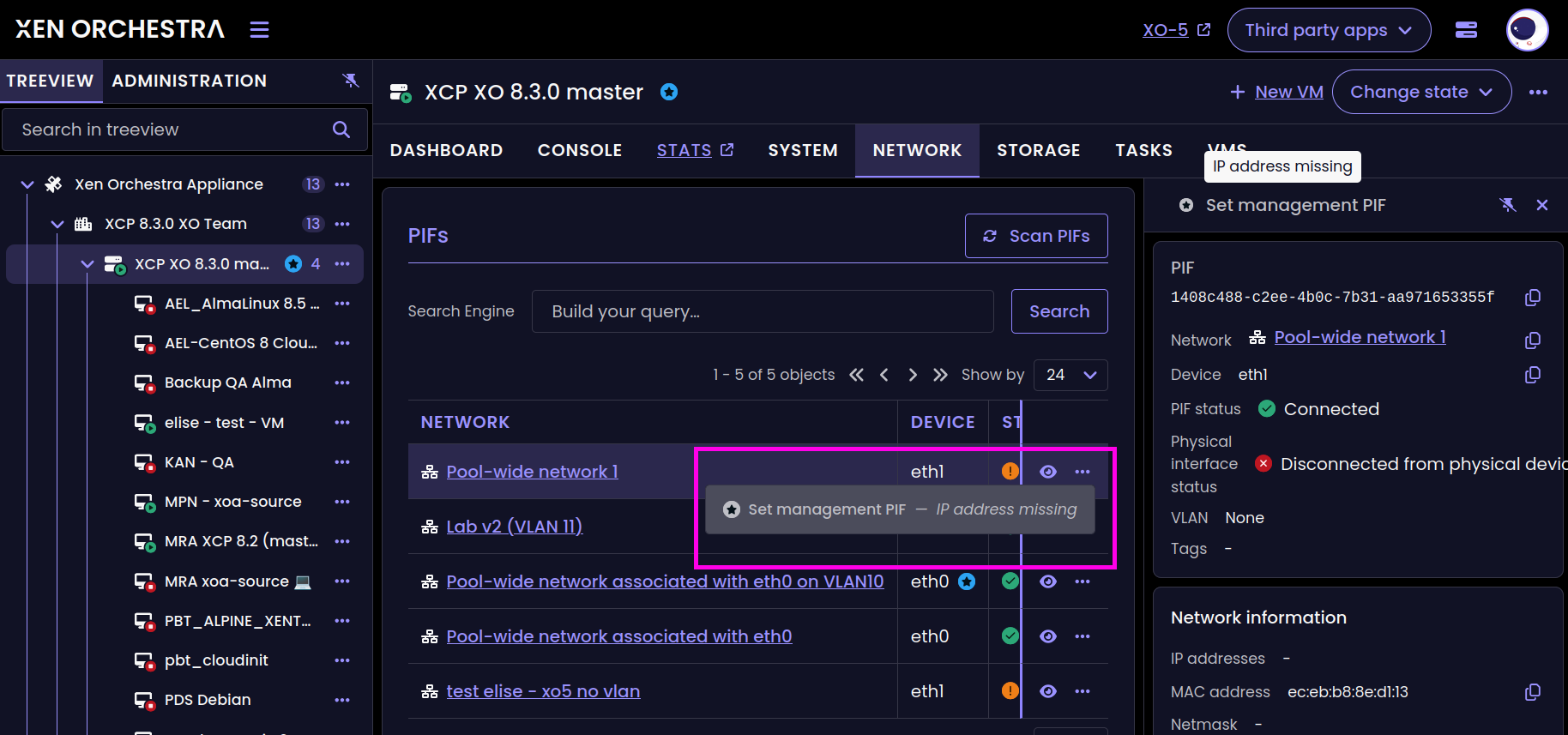Screen dimensions: 1568x735
Task: Copy the MAC address
Action: tap(1533, 692)
